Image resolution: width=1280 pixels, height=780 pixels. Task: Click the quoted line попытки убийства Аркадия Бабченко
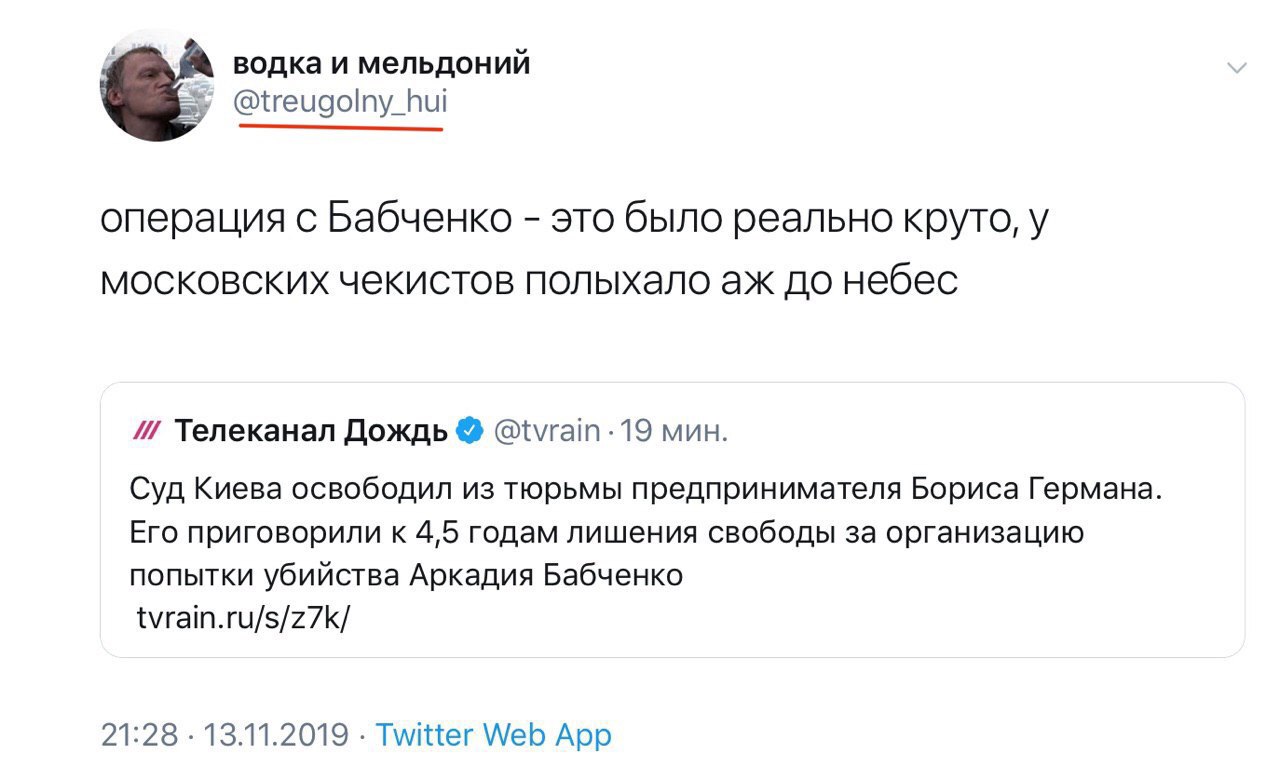pos(406,576)
